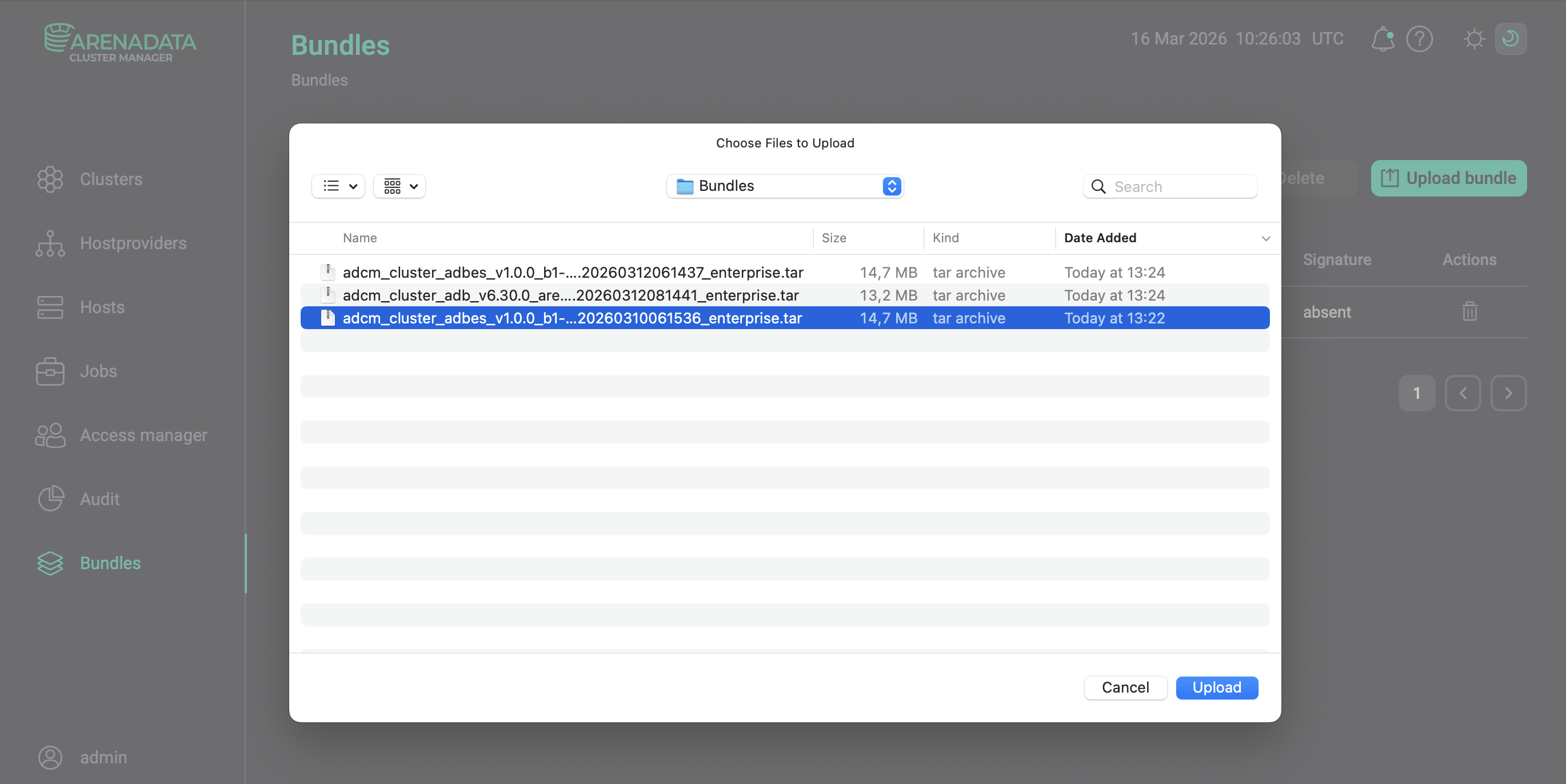Switch to light theme sun icon

[x=1473, y=39]
